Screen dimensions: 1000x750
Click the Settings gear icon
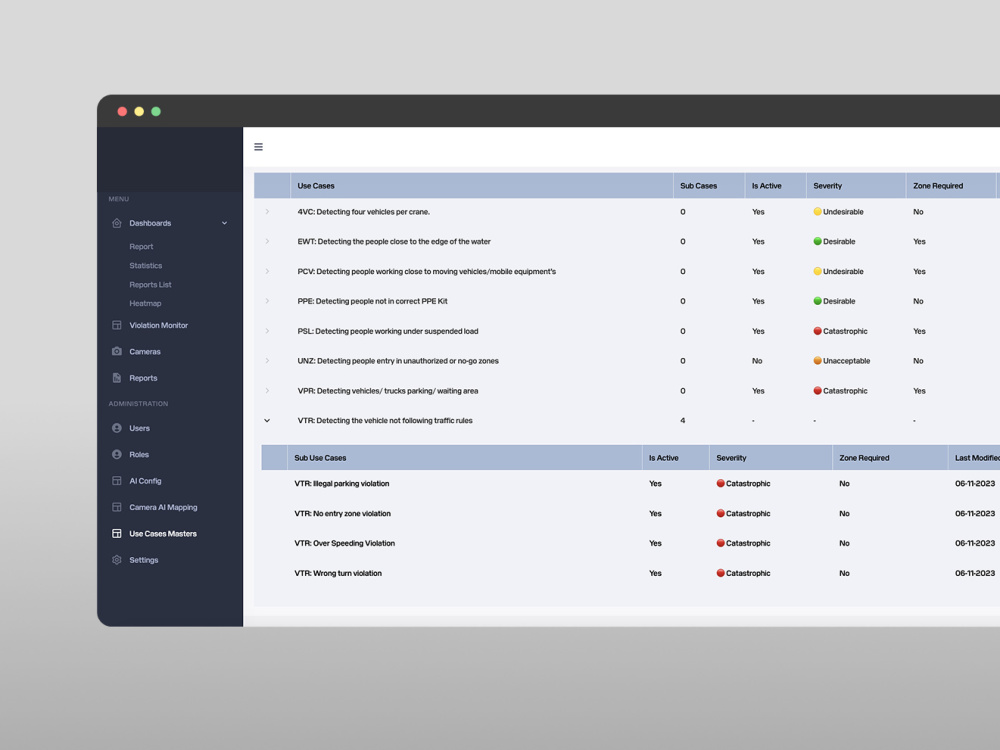[x=117, y=560]
